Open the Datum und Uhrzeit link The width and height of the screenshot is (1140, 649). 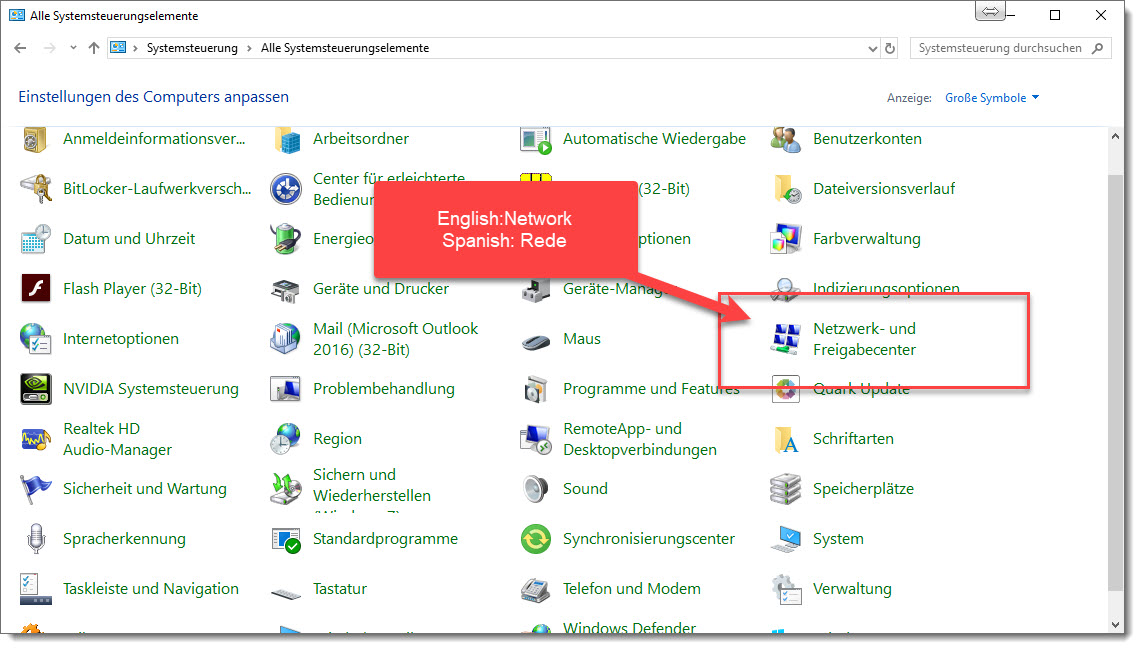tap(129, 239)
